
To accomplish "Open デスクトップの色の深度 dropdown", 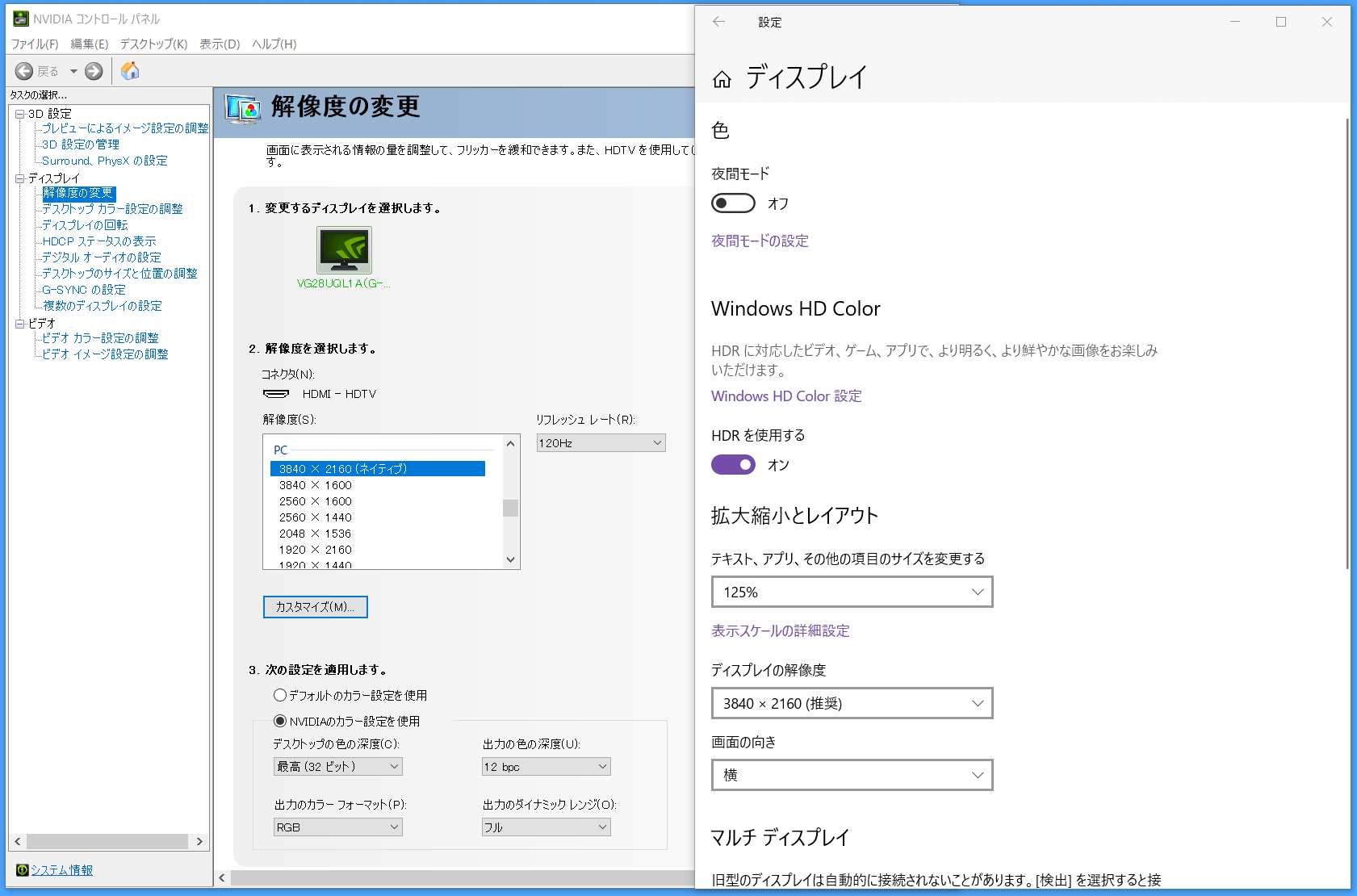I will pos(338,767).
